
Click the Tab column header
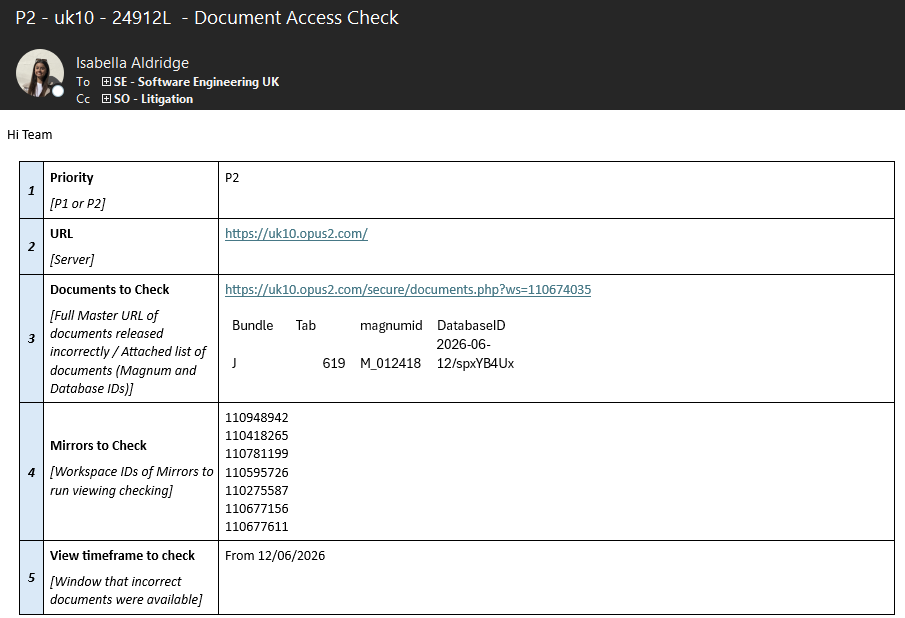click(x=306, y=325)
